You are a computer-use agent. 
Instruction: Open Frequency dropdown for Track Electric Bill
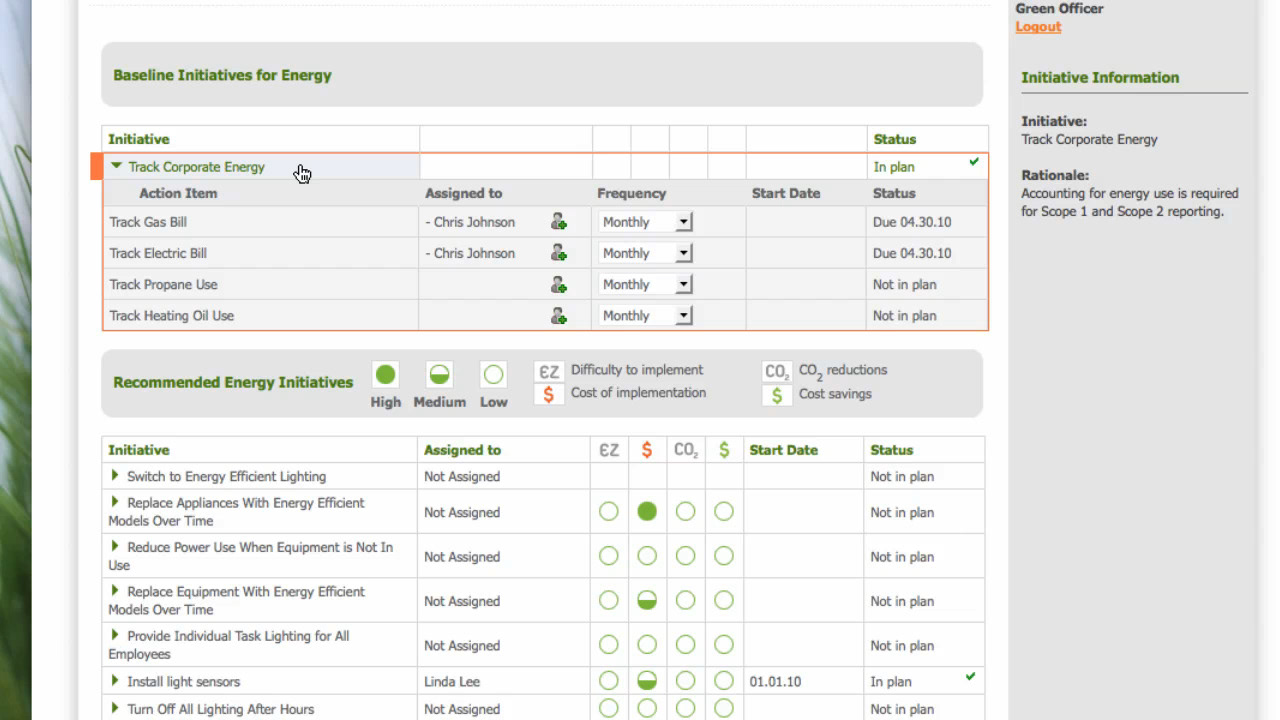646,253
